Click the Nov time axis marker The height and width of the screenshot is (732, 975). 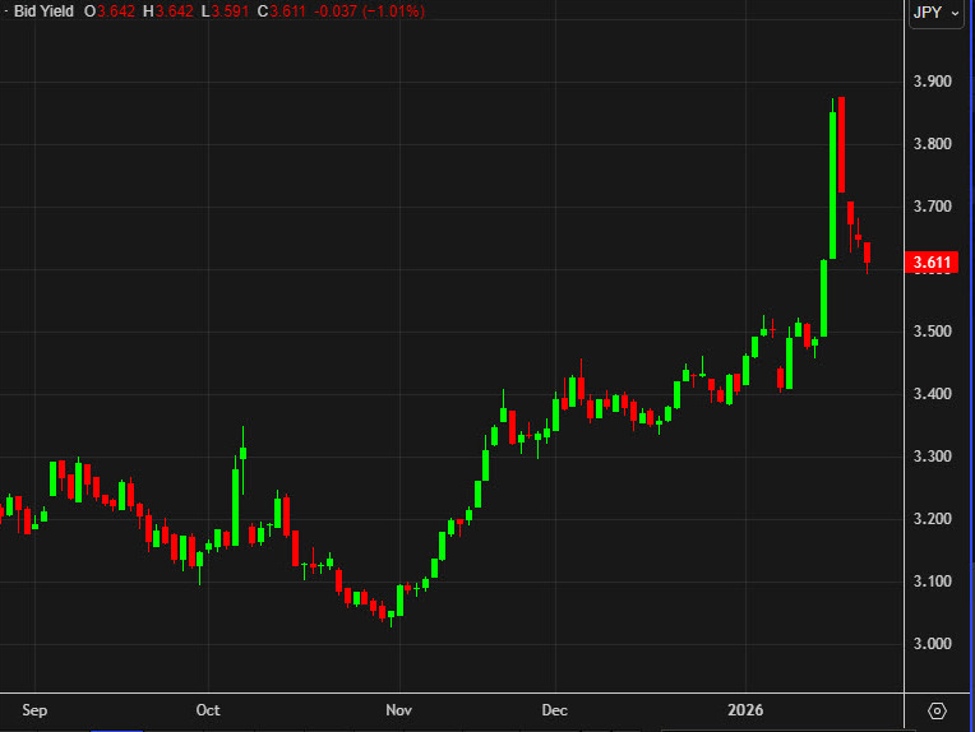tap(399, 711)
